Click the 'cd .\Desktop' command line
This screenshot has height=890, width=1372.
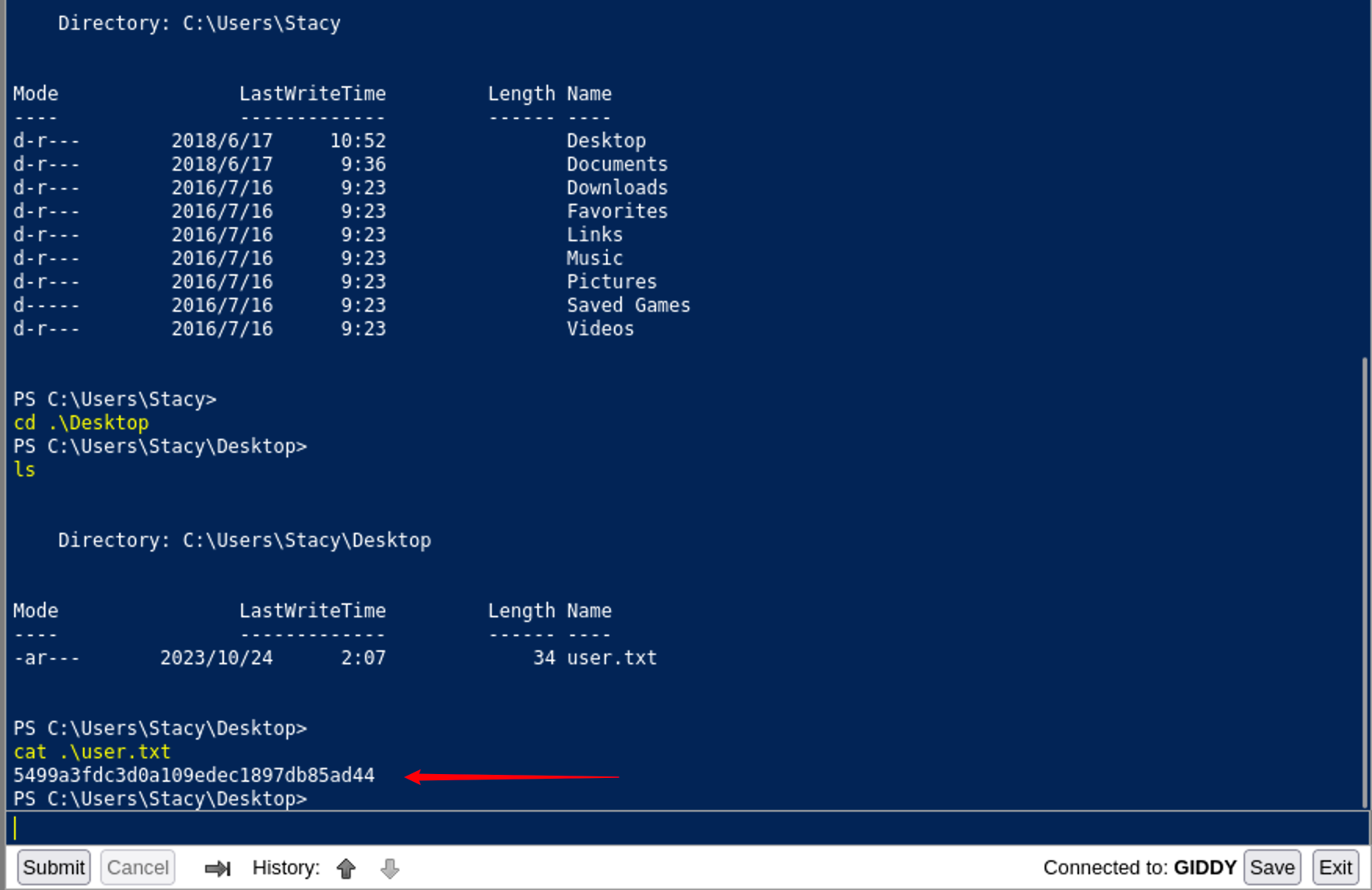click(81, 422)
